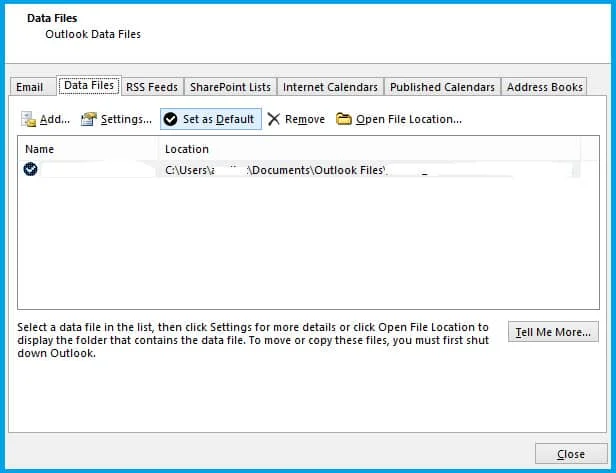Open the Address Books tab

pyautogui.click(x=544, y=87)
